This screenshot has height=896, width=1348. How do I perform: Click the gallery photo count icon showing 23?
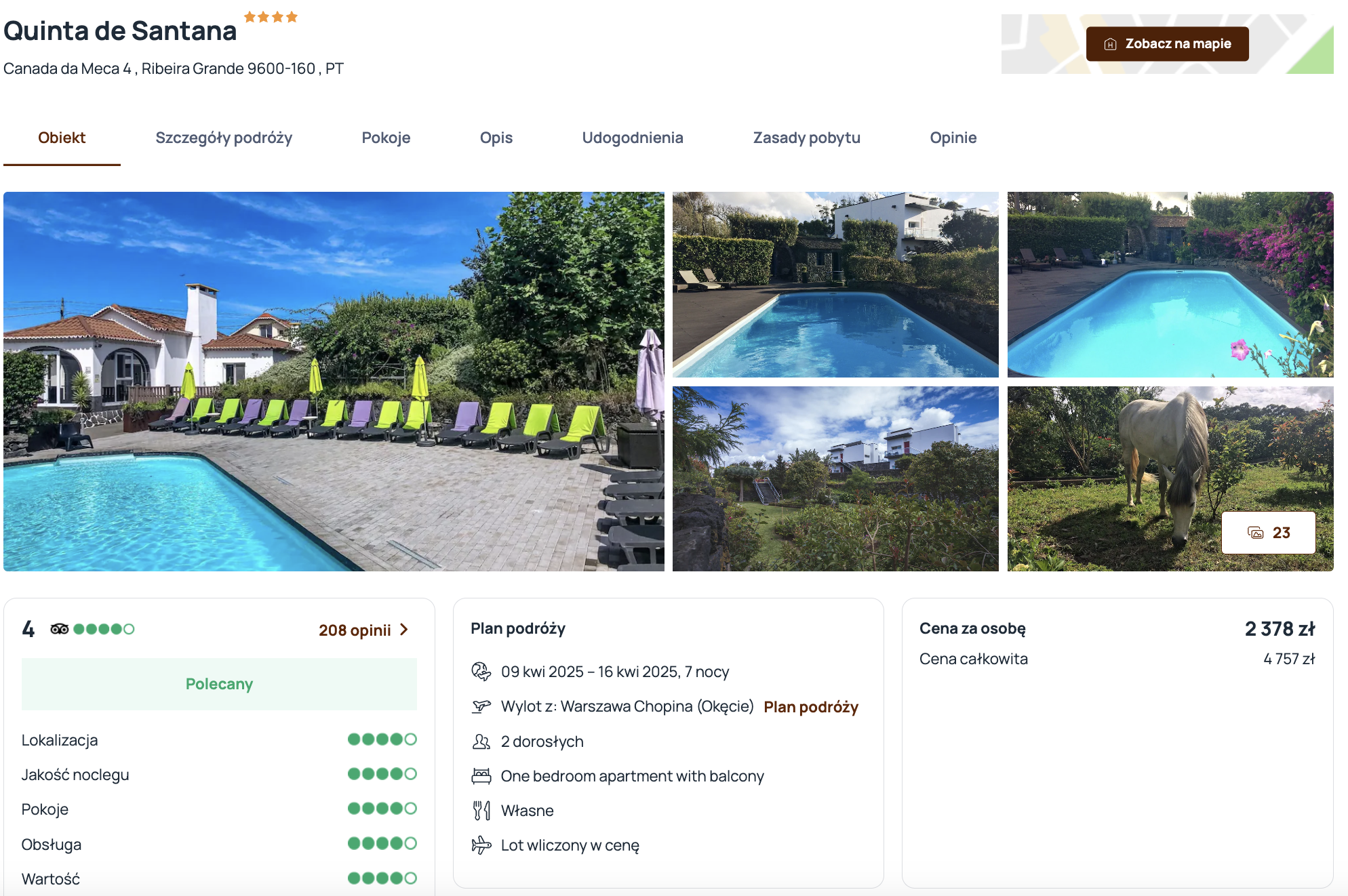pos(1256,533)
